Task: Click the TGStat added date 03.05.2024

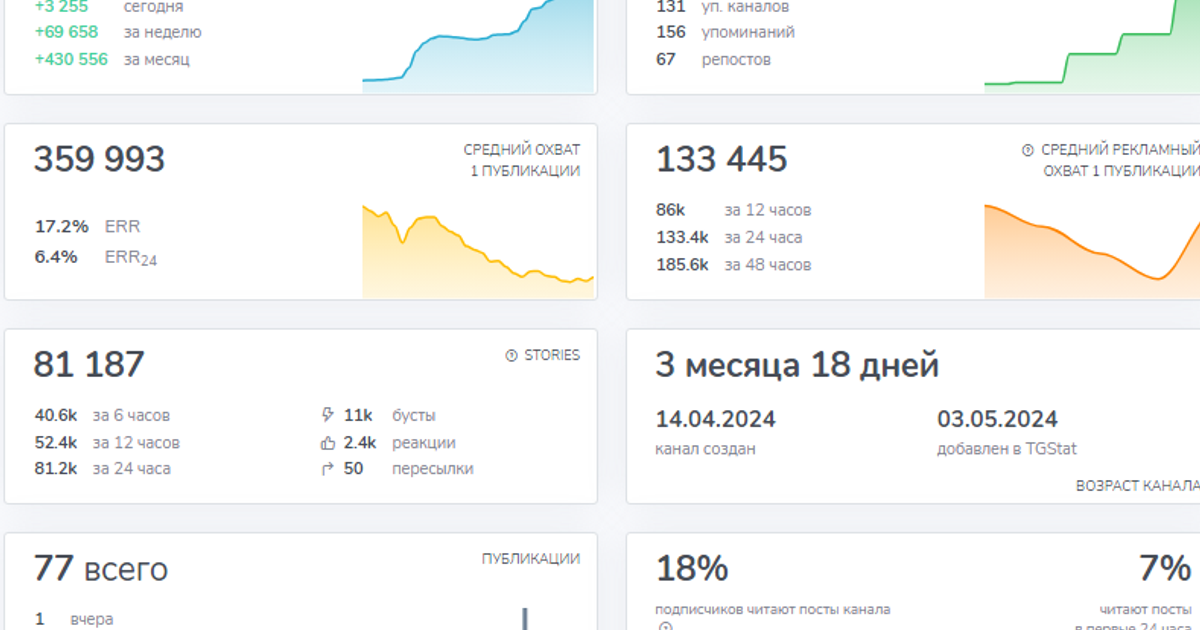Action: (x=997, y=419)
